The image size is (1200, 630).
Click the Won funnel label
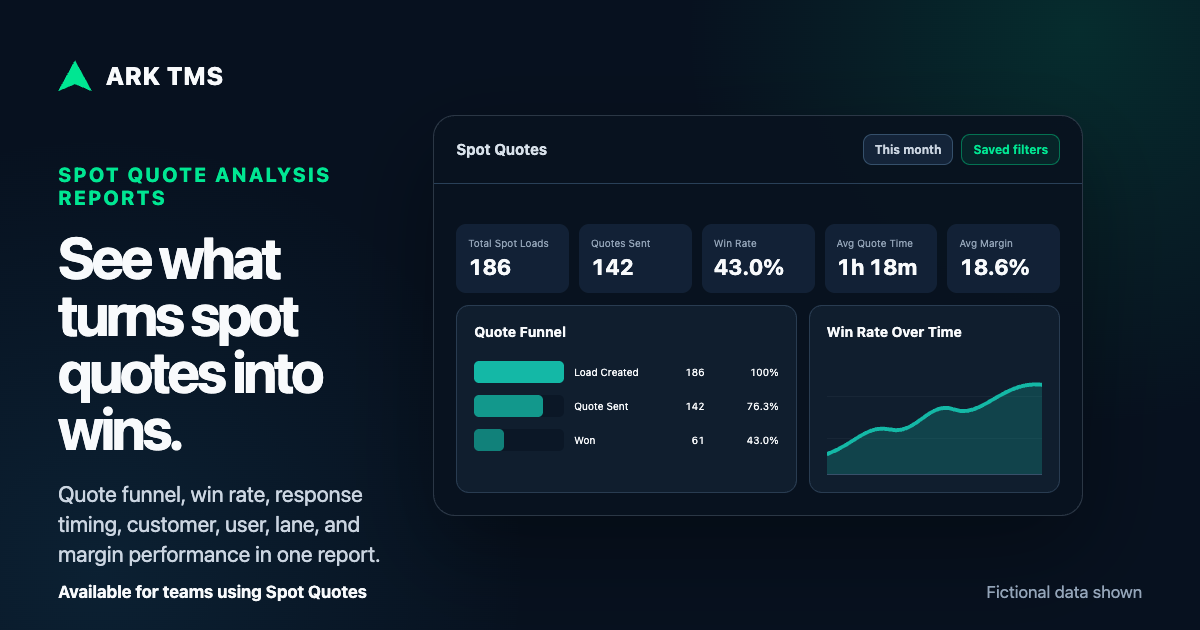(584, 440)
